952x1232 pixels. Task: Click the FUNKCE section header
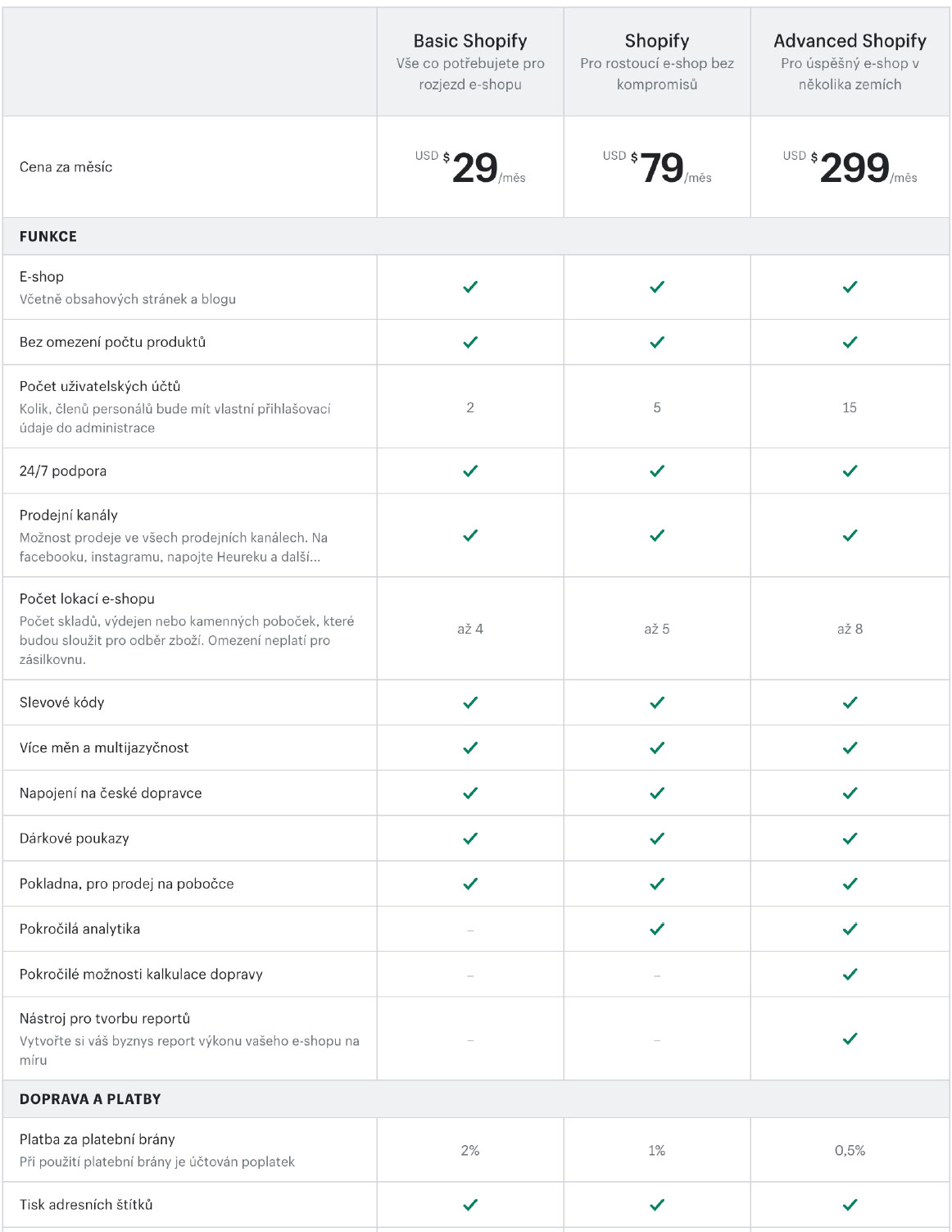tap(48, 236)
